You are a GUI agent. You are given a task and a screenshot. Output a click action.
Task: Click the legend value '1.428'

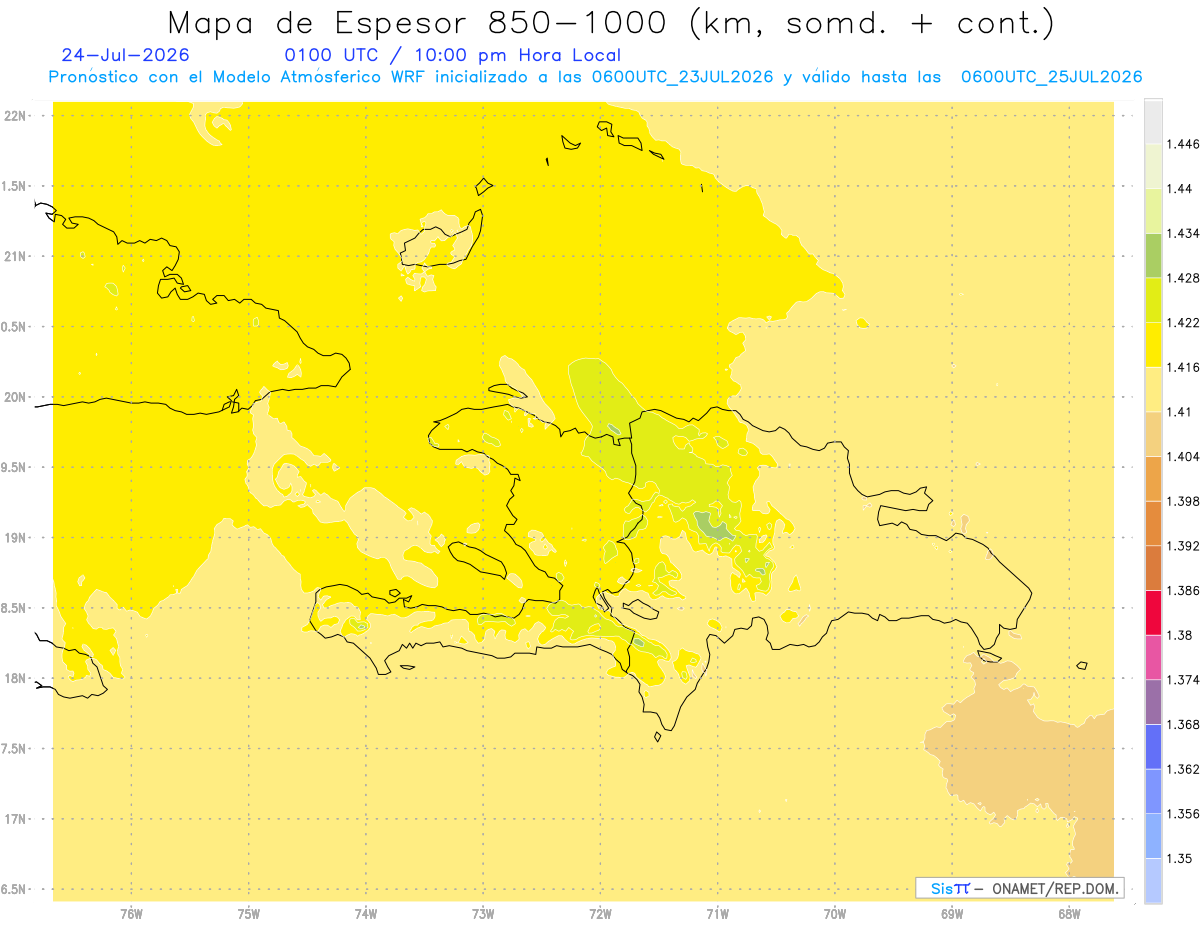point(1184,279)
